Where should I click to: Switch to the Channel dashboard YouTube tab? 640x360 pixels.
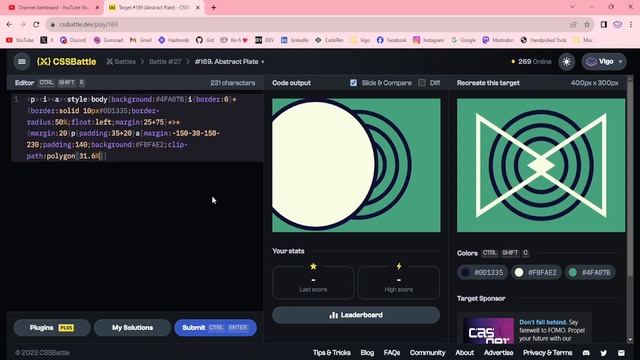click(52, 7)
